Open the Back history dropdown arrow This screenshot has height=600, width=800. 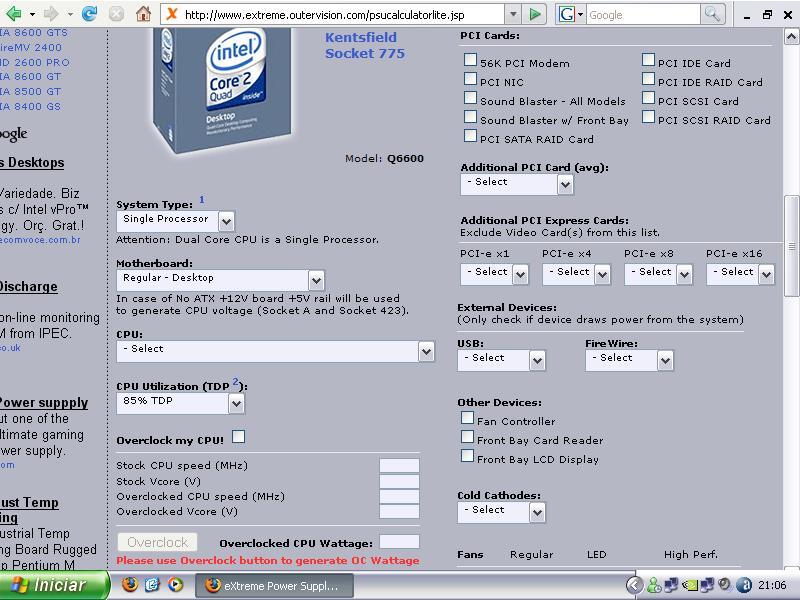point(32,14)
